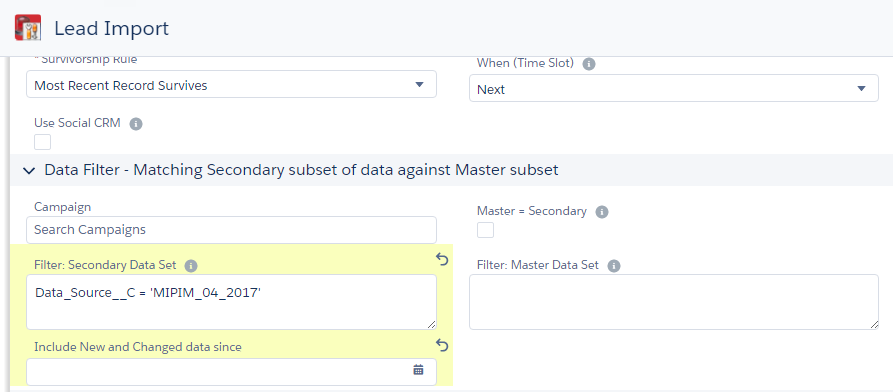Open the When (Time Slot) dropdown
The height and width of the screenshot is (392, 893).
[674, 88]
